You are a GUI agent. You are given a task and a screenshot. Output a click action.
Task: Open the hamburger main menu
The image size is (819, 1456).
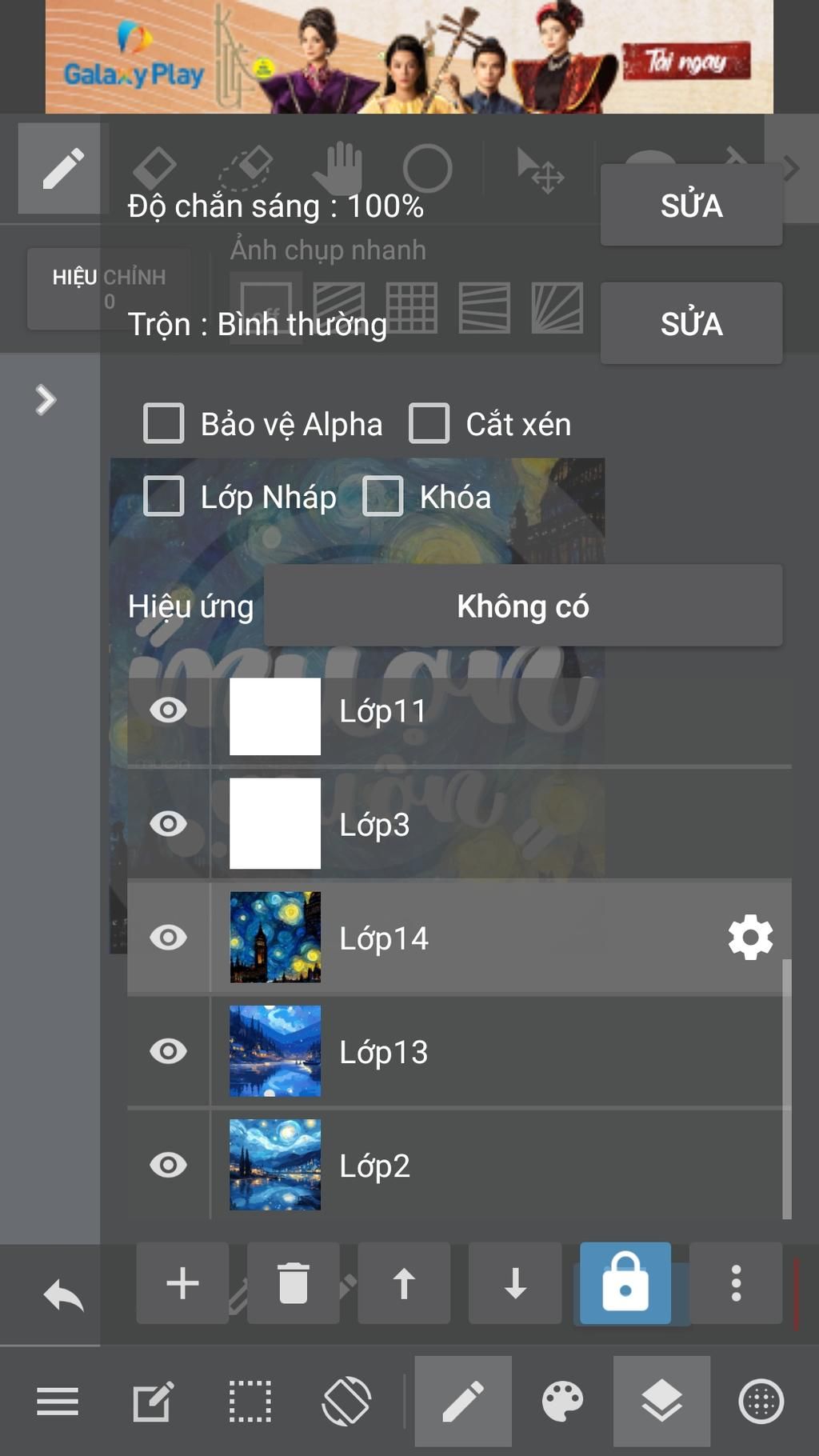click(x=58, y=1402)
